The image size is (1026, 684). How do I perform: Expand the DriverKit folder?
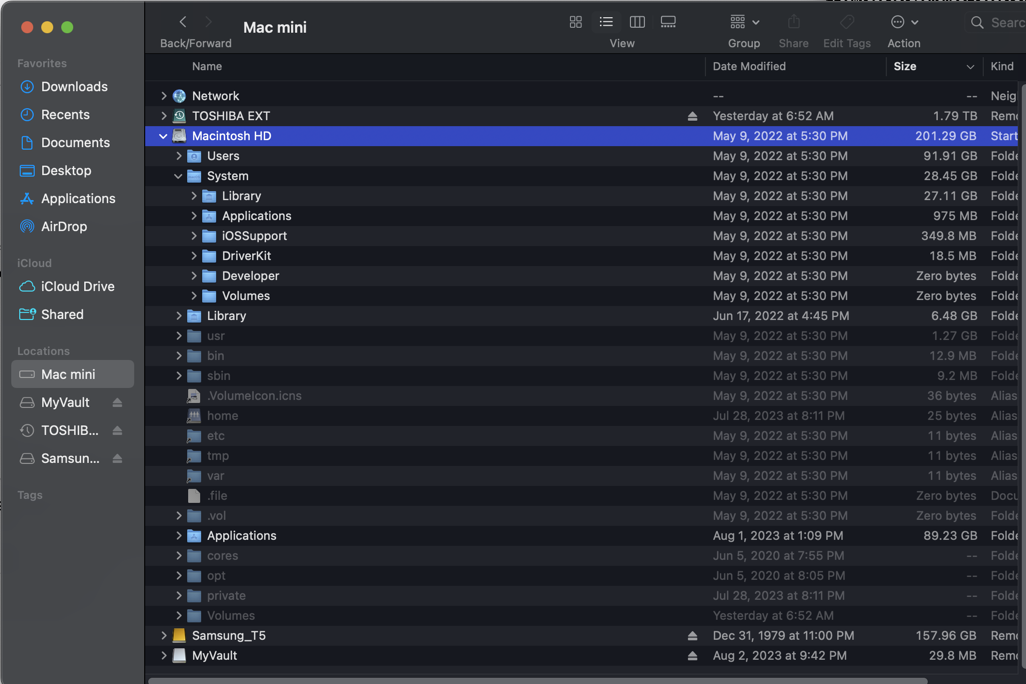point(194,256)
